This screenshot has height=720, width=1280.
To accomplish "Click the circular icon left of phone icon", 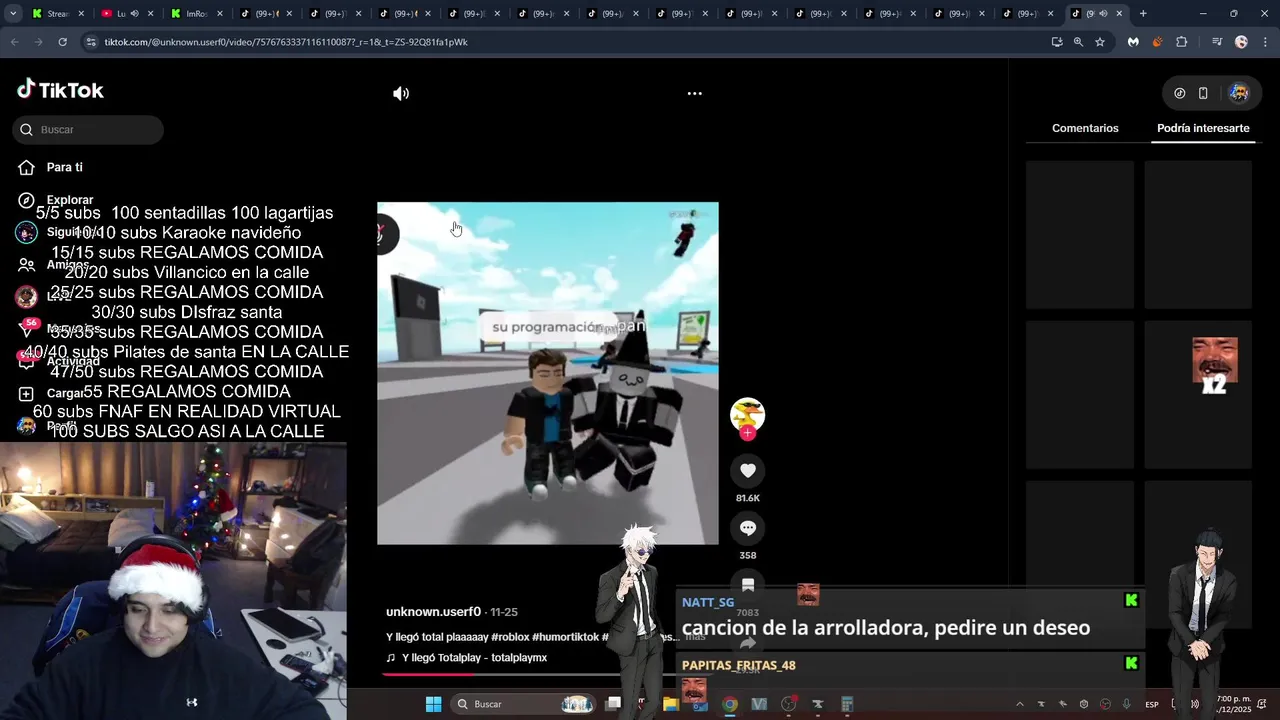I will point(1180,93).
